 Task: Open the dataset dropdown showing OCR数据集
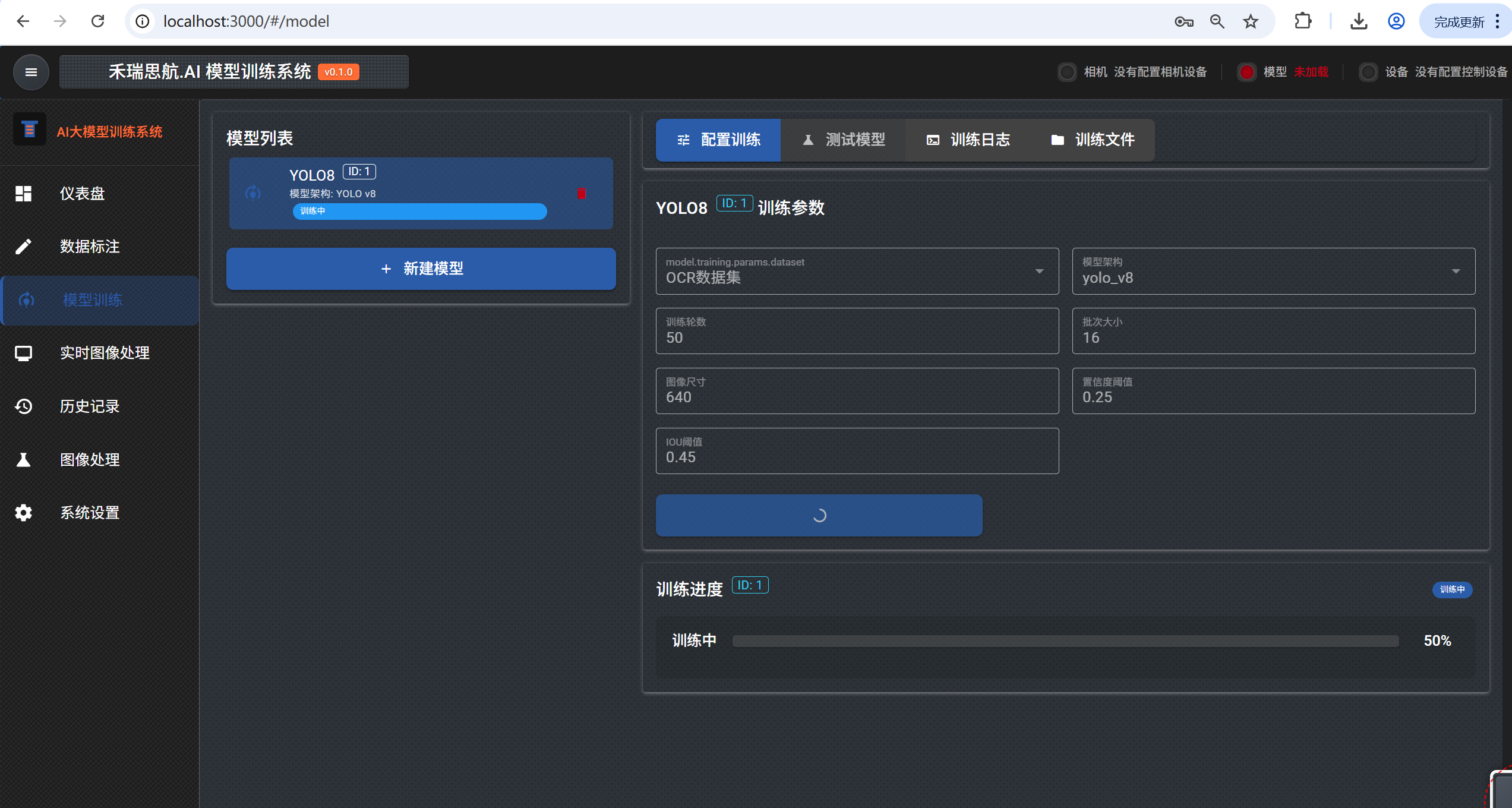tap(857, 271)
